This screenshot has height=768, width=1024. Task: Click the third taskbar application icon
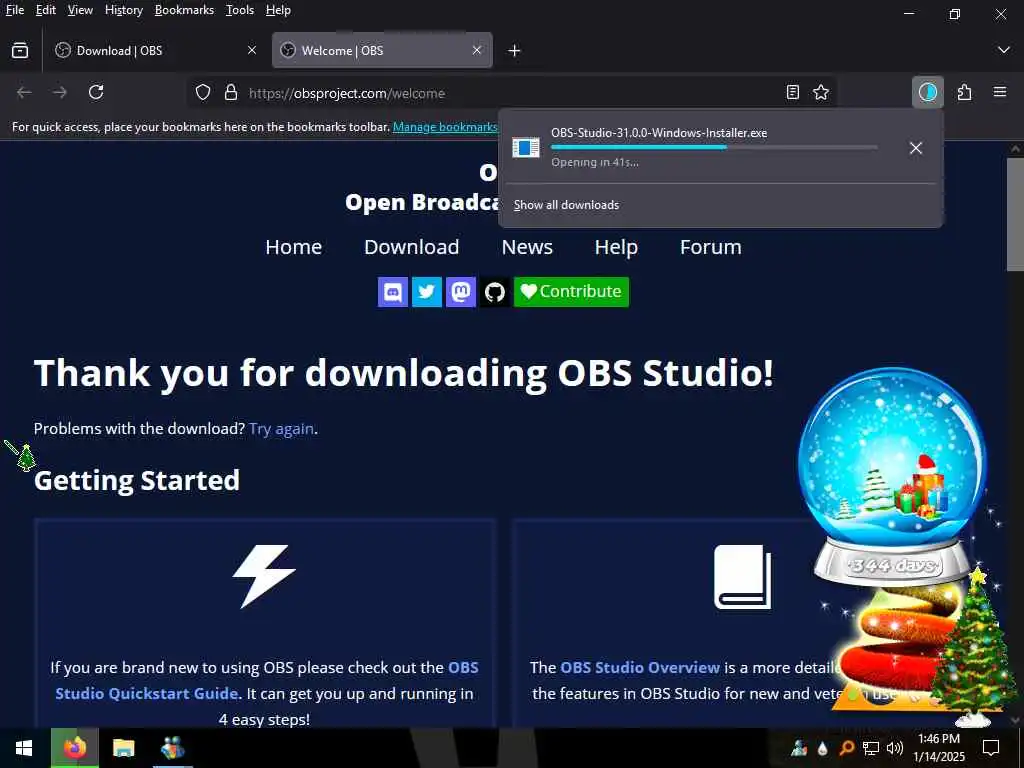click(x=172, y=748)
